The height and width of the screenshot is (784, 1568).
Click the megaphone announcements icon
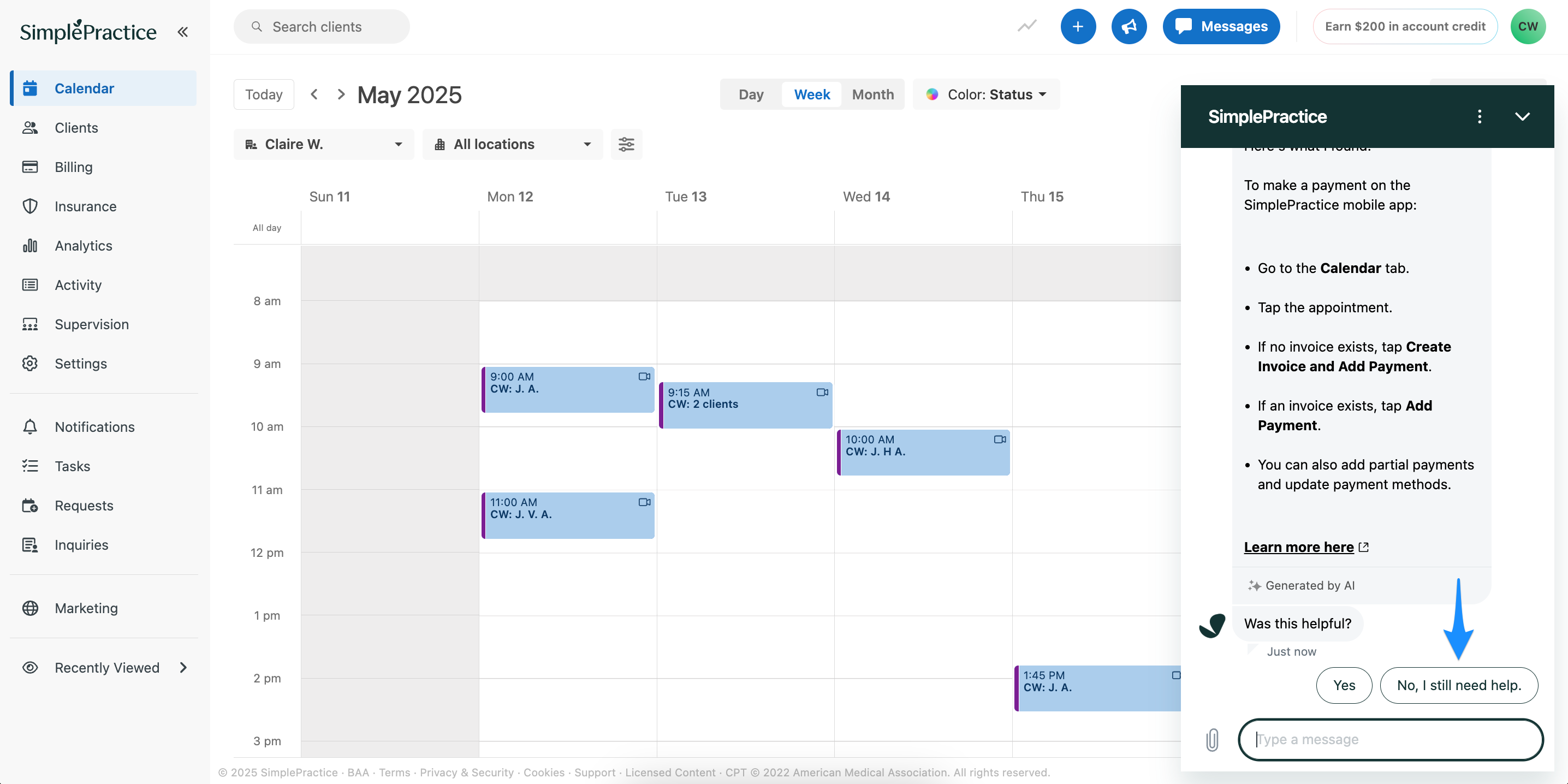(1129, 26)
